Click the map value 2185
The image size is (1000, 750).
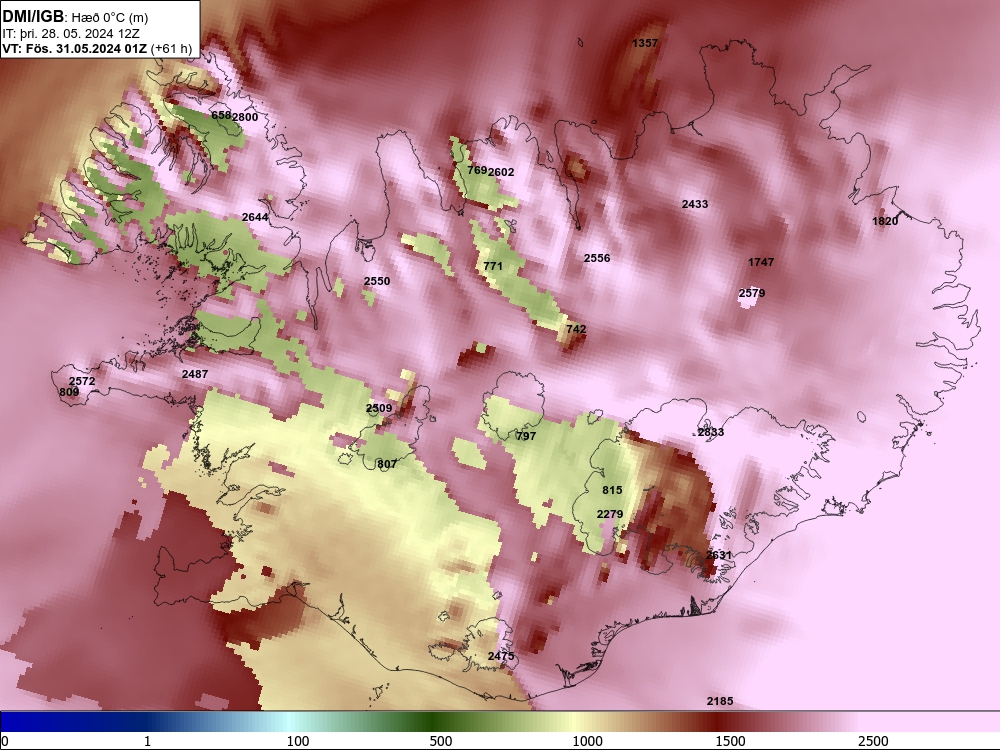coord(719,701)
